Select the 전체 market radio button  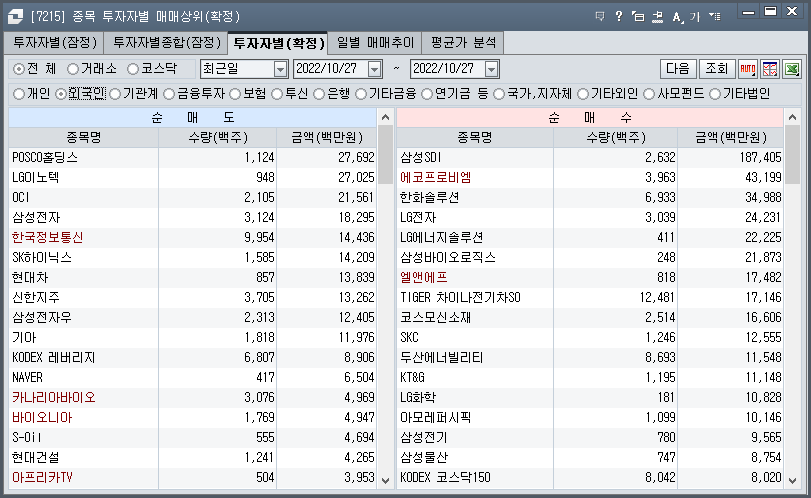pos(19,69)
